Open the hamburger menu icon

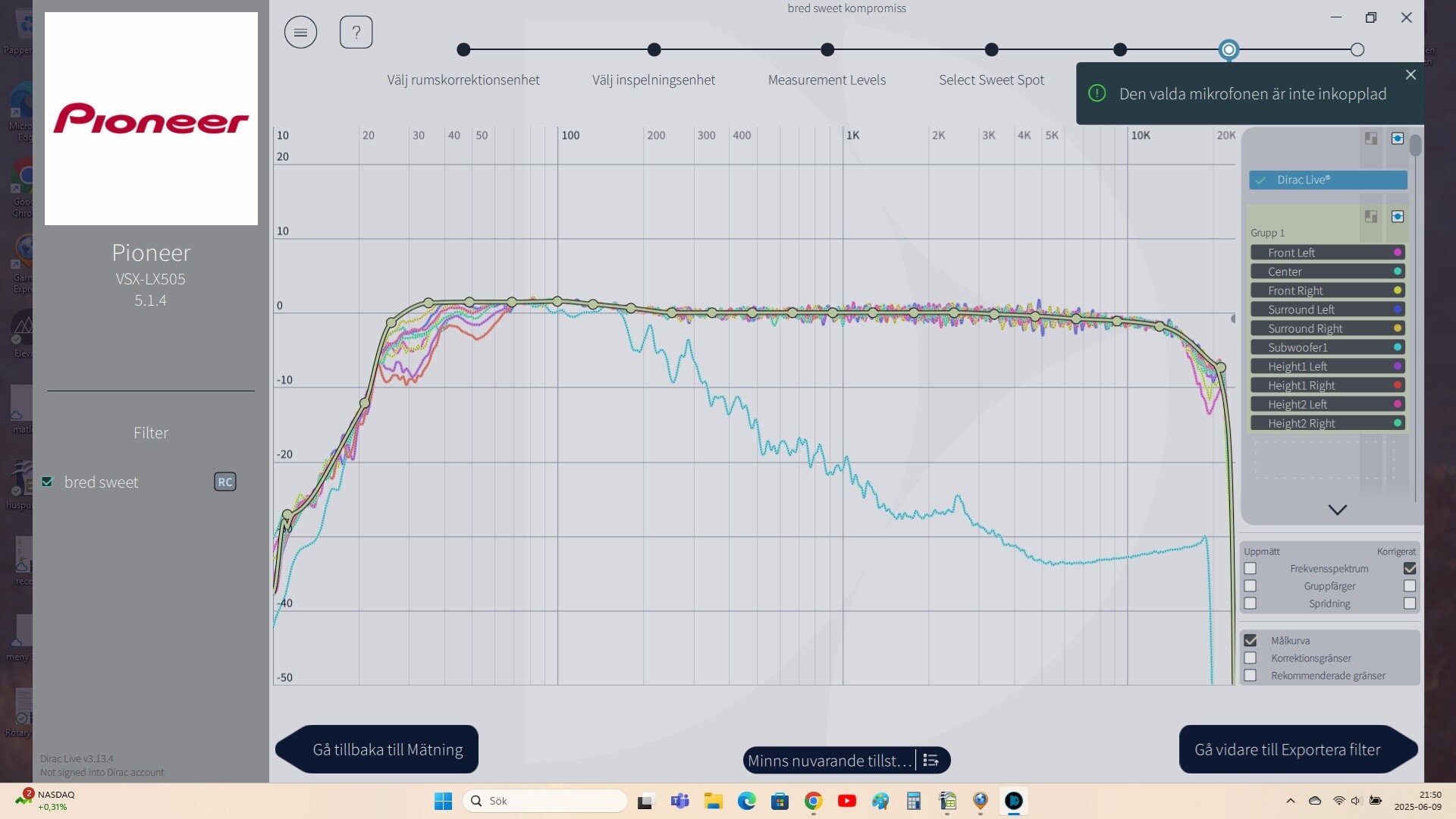click(300, 32)
